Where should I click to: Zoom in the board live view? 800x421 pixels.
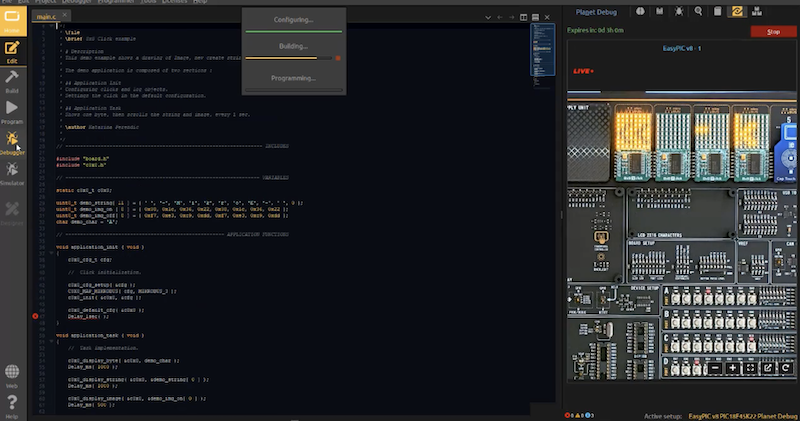[x=733, y=367]
